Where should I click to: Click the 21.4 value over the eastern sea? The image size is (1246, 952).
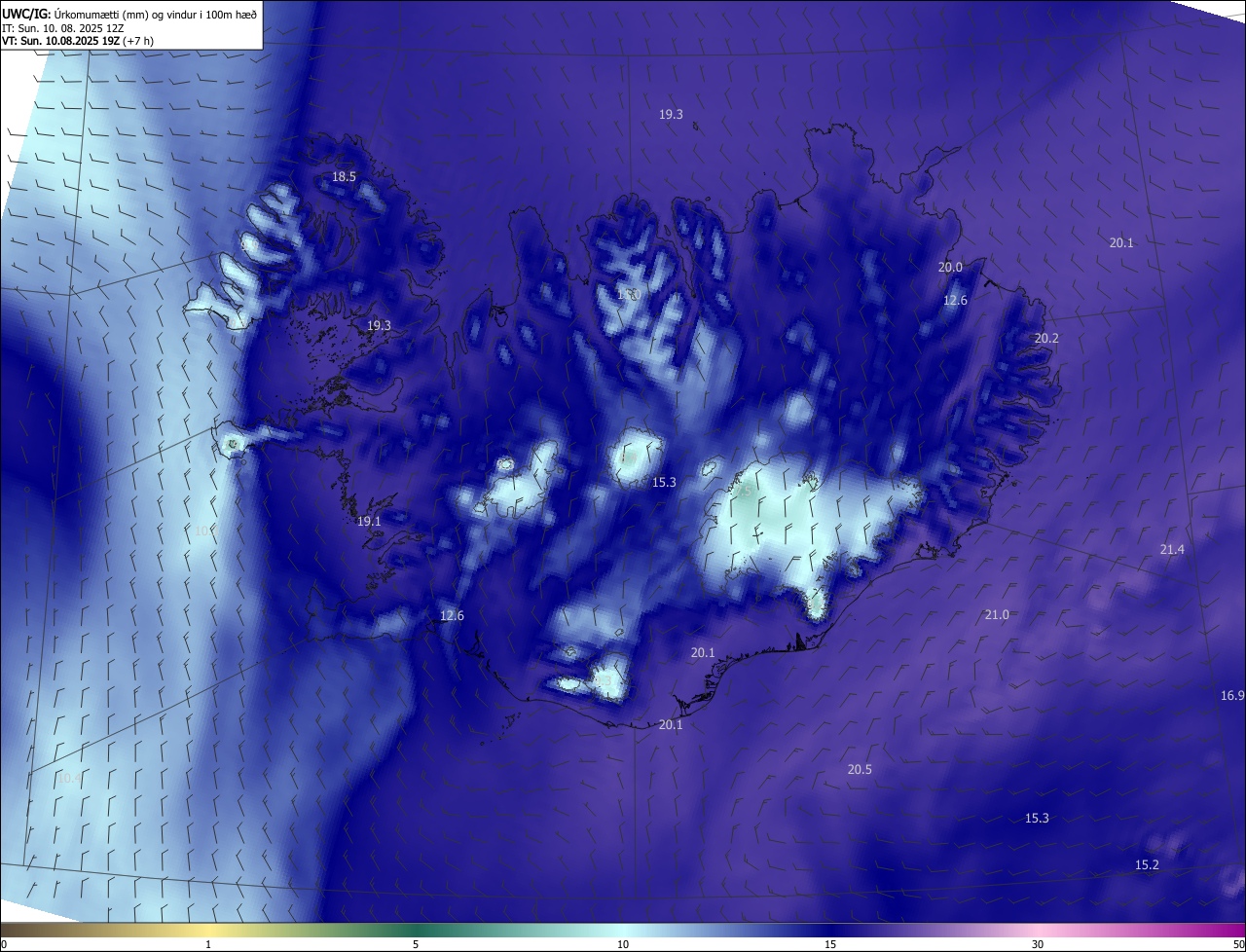[1172, 550]
